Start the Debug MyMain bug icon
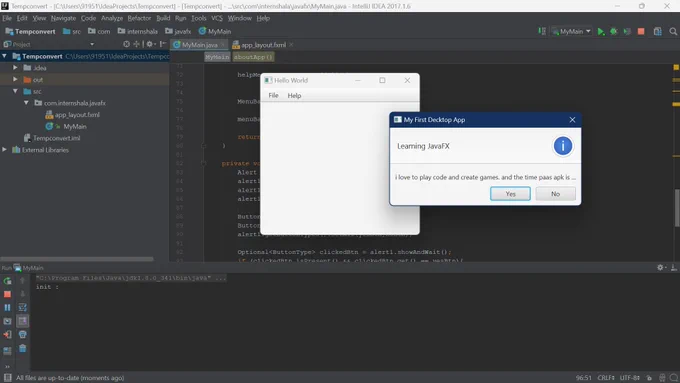This screenshot has height=383, width=680. point(614,32)
